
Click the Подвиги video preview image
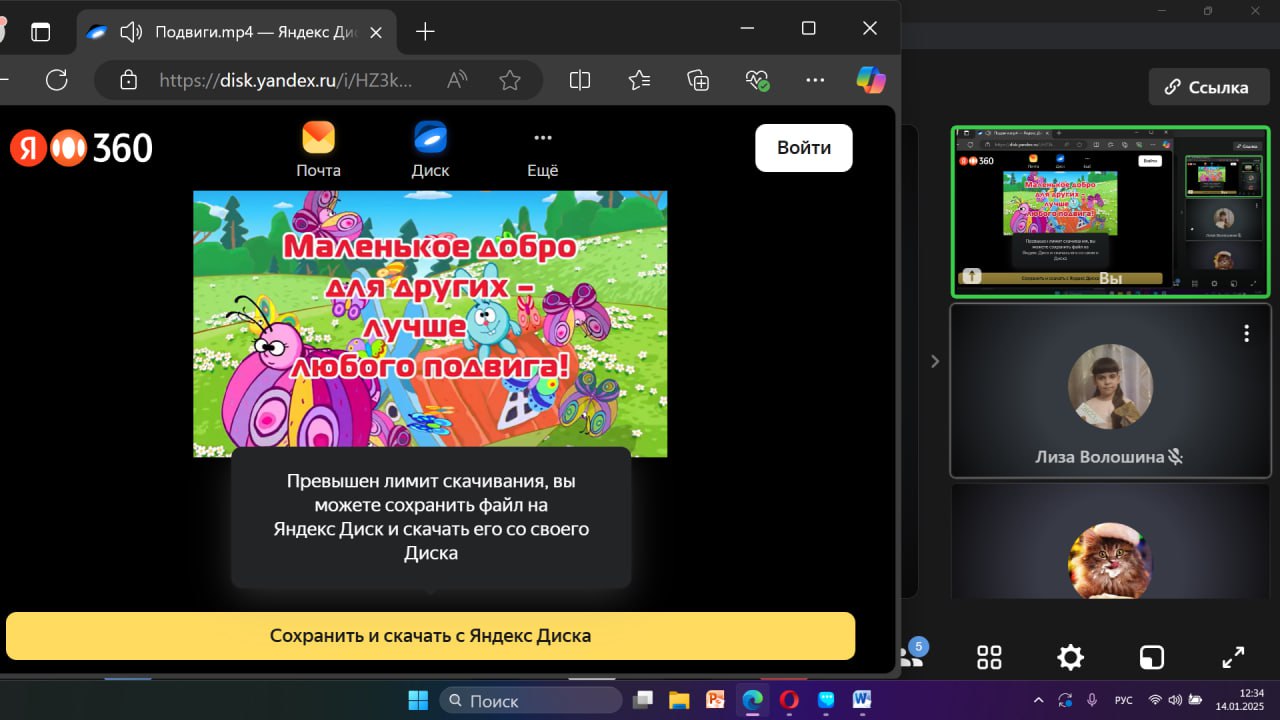pos(430,324)
